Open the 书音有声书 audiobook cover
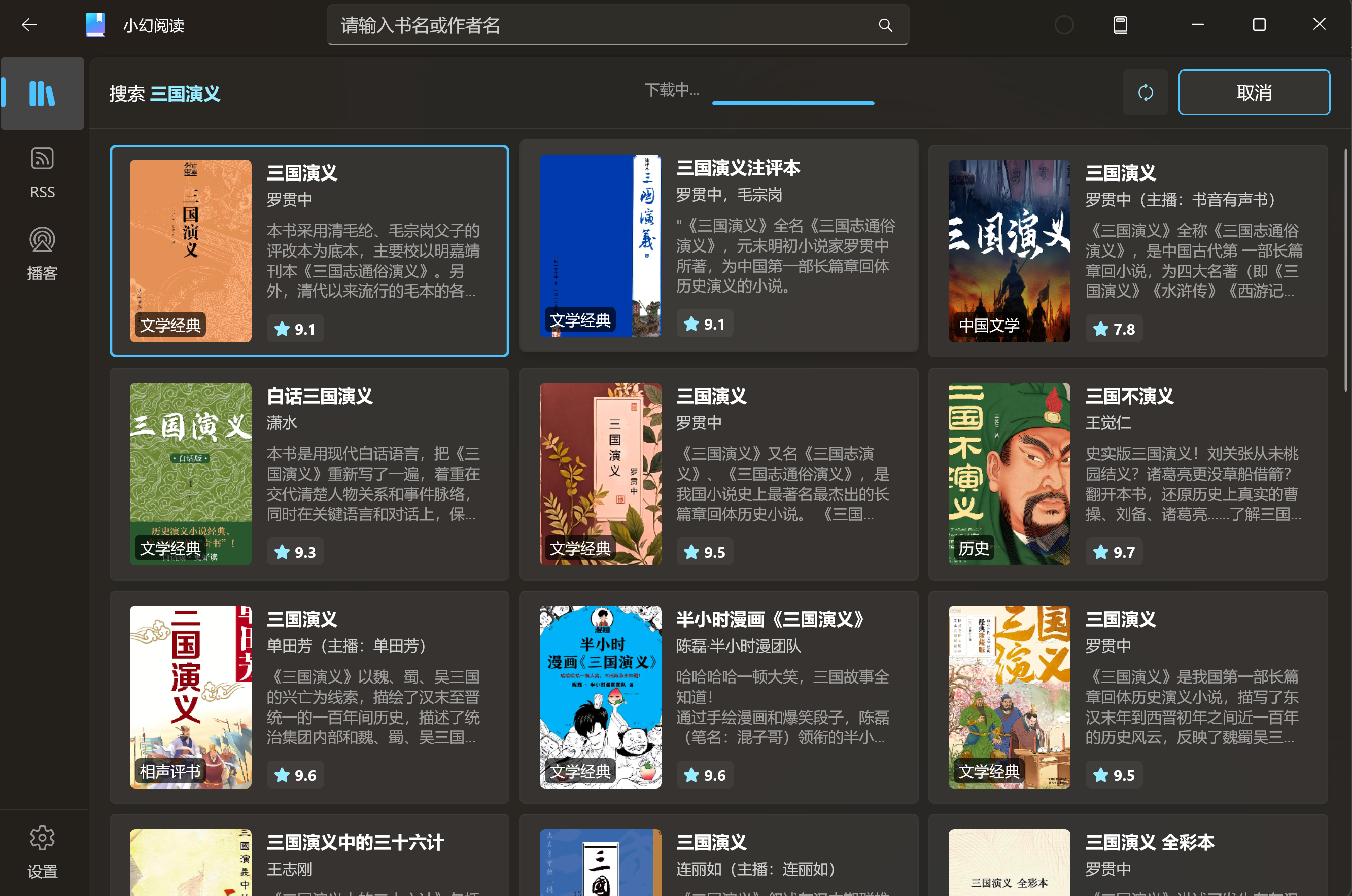 pyautogui.click(x=1009, y=251)
